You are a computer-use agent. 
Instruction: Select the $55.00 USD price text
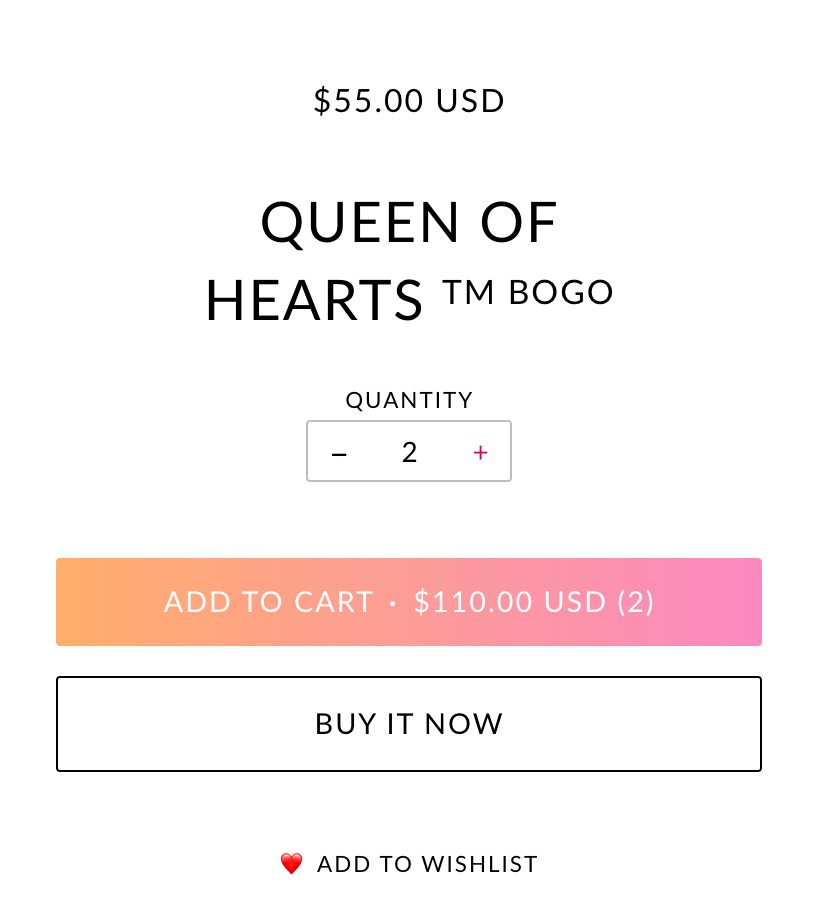pyautogui.click(x=409, y=101)
